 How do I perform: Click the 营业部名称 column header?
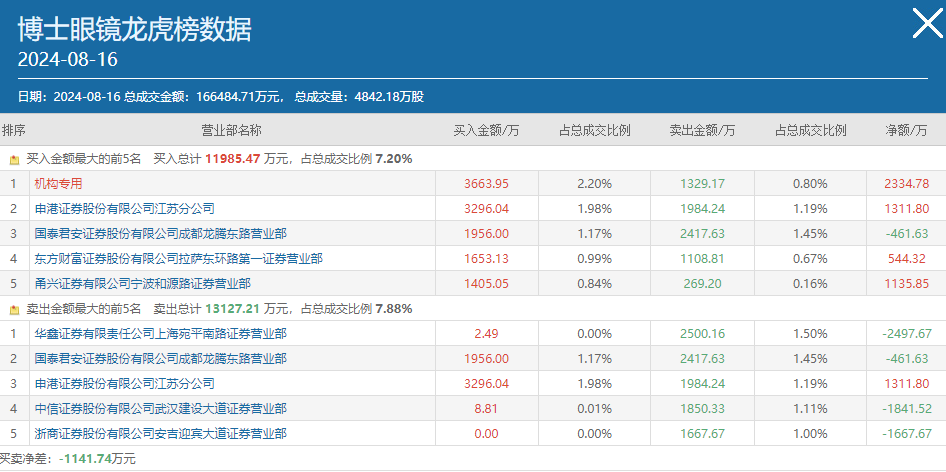point(231,130)
